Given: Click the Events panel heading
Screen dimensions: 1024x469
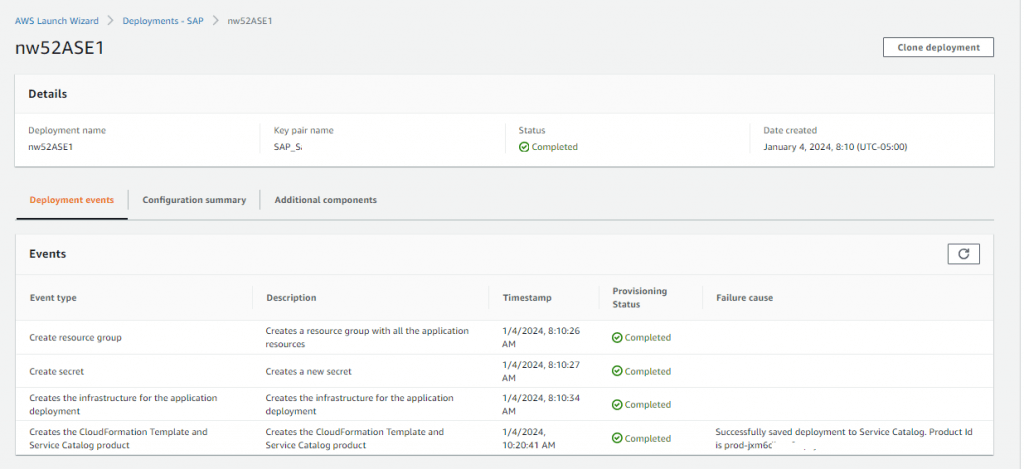Looking at the screenshot, I should pos(48,253).
